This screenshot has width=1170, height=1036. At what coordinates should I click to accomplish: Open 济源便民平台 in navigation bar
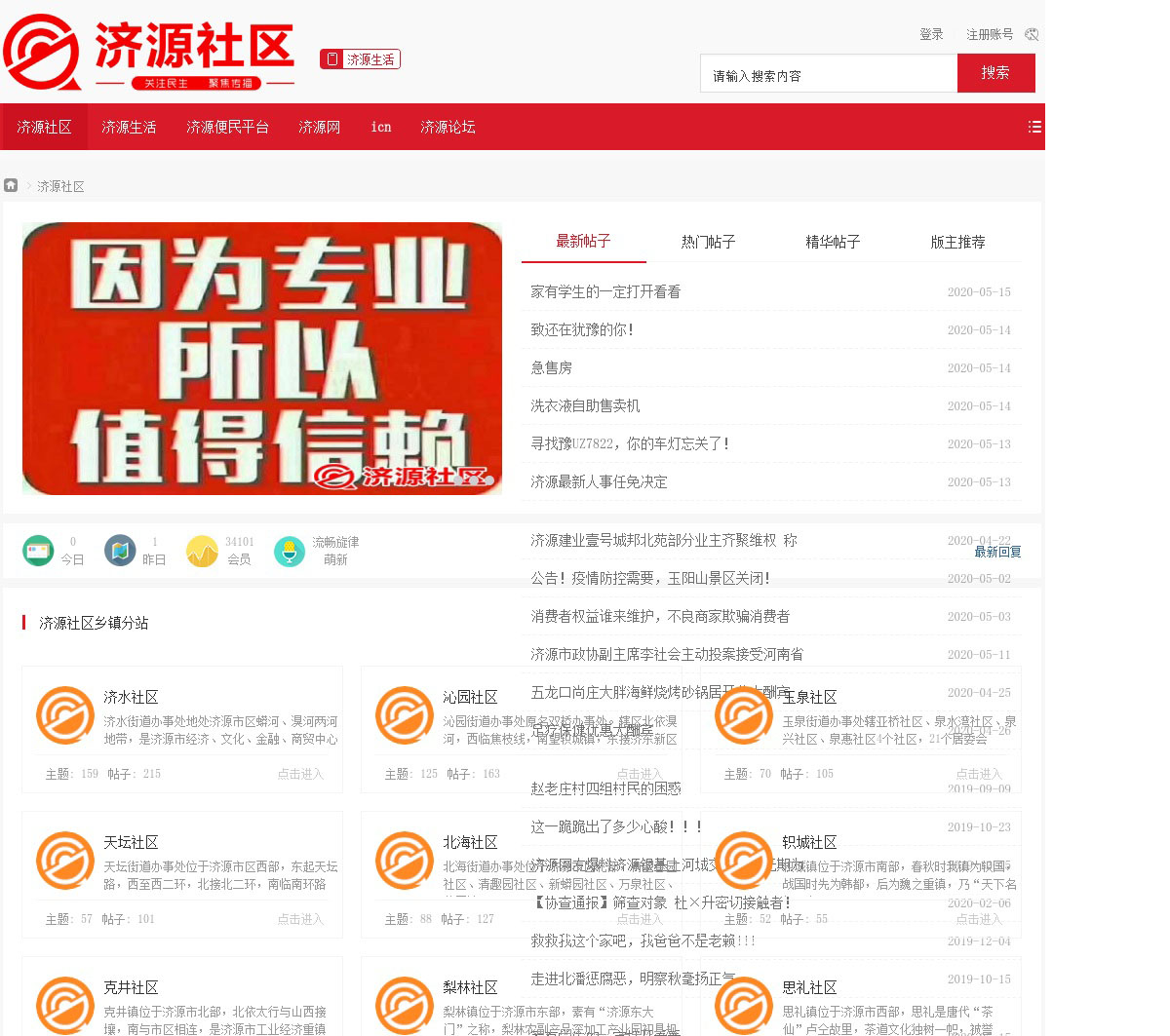[227, 127]
